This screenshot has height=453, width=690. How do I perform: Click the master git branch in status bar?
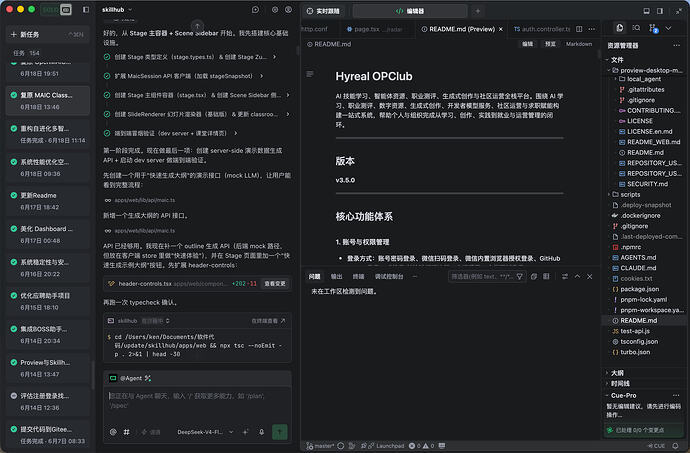[320, 446]
